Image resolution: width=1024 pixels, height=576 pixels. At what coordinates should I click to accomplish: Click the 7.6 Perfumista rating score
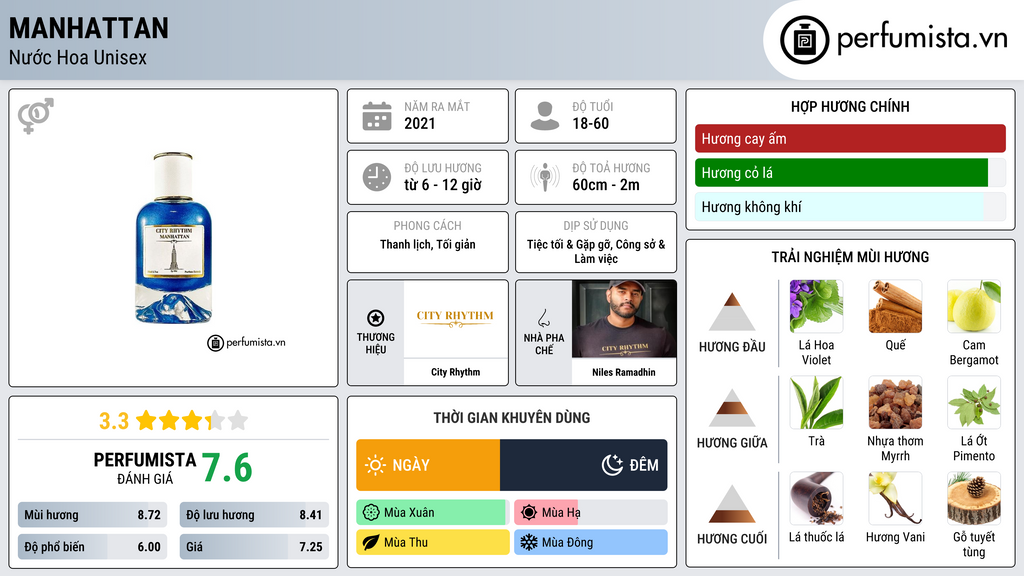[x=227, y=468]
